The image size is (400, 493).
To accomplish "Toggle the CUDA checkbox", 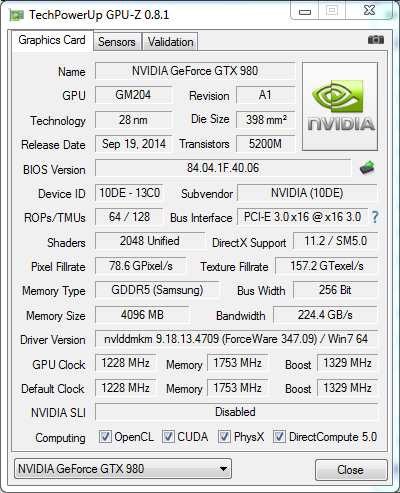I will coord(168,437).
